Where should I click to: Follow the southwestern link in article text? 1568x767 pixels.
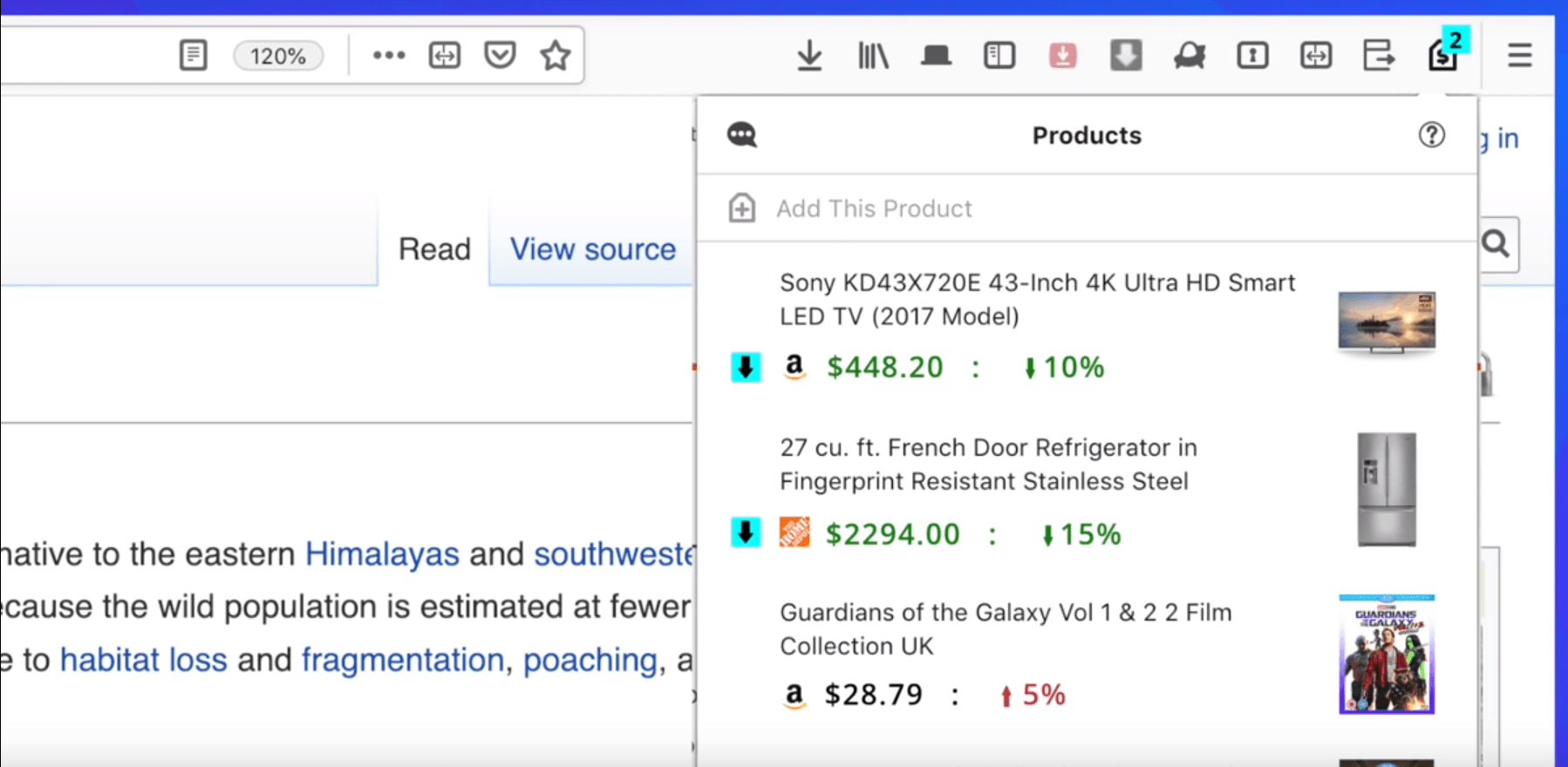point(614,554)
